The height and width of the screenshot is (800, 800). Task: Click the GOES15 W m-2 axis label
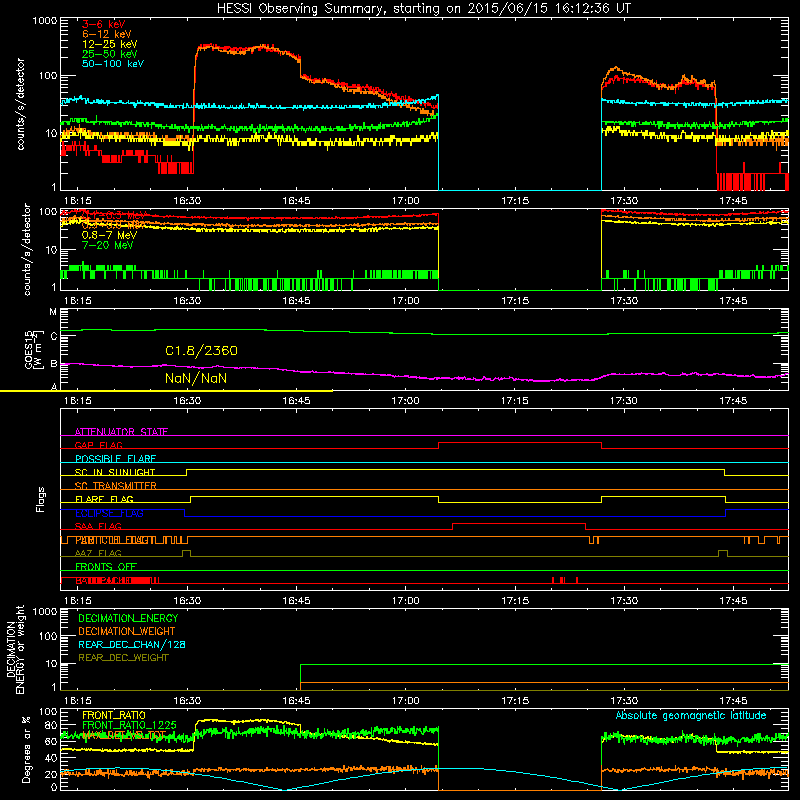click(x=34, y=349)
